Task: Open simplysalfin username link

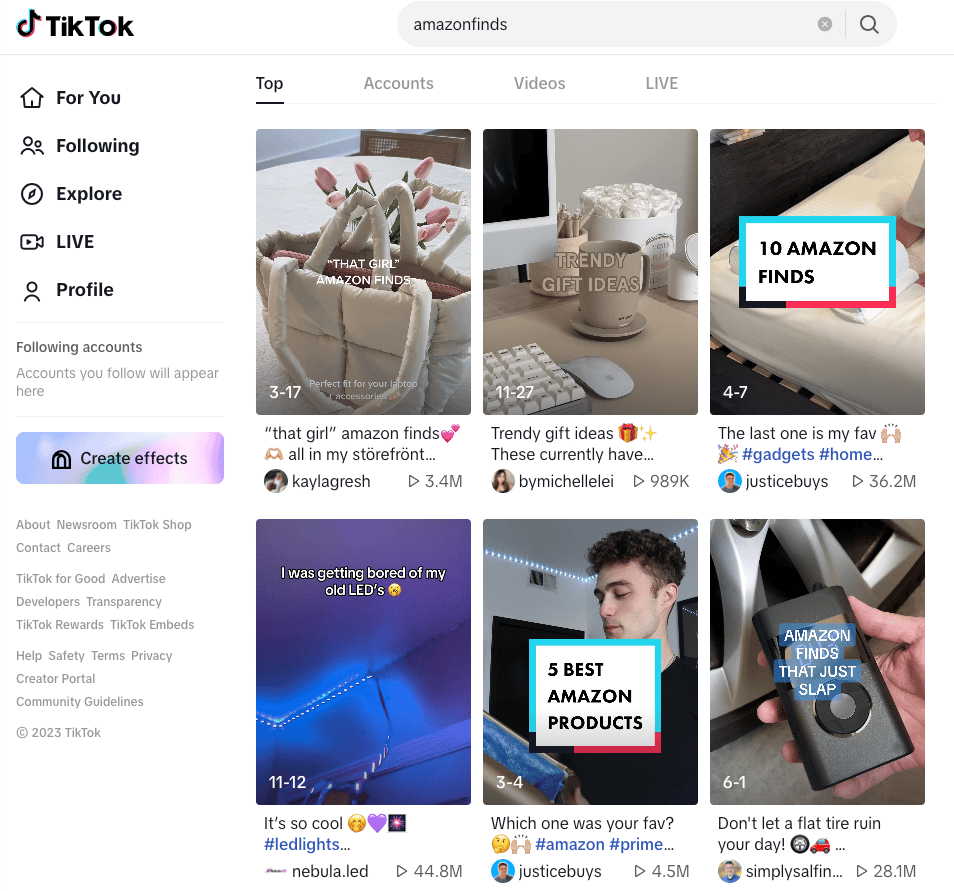Action: tap(794, 872)
